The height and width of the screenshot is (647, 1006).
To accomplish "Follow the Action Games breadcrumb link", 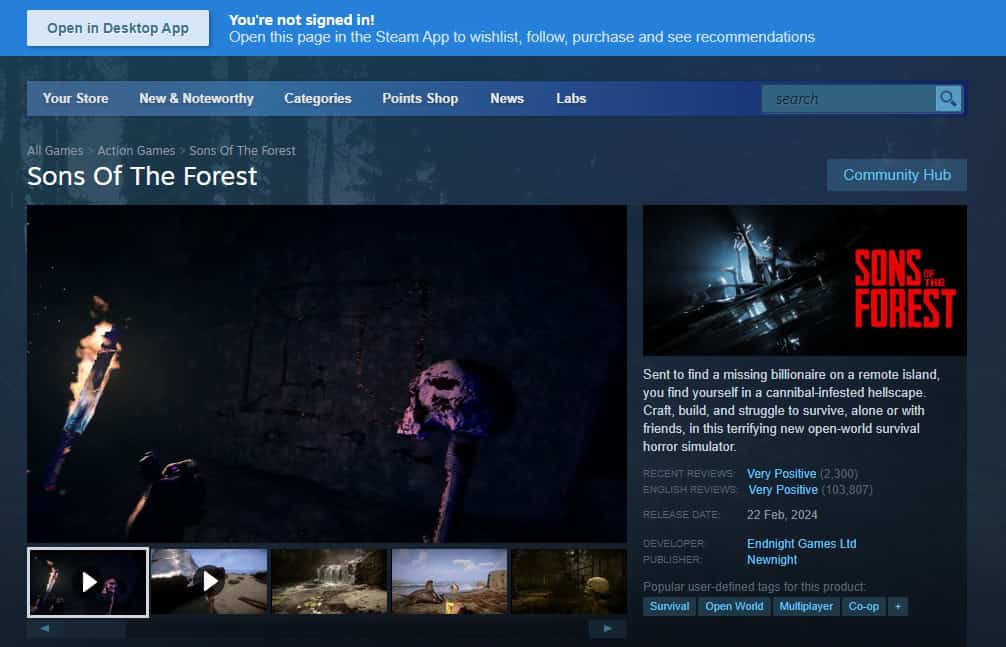I will (136, 151).
